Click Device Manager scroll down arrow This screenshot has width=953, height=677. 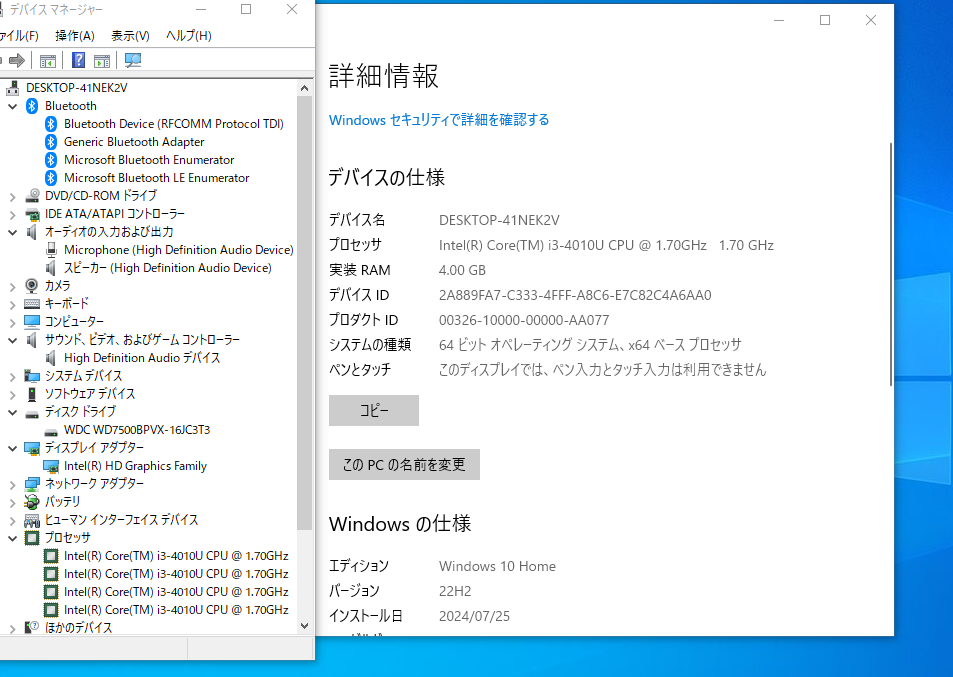click(304, 626)
